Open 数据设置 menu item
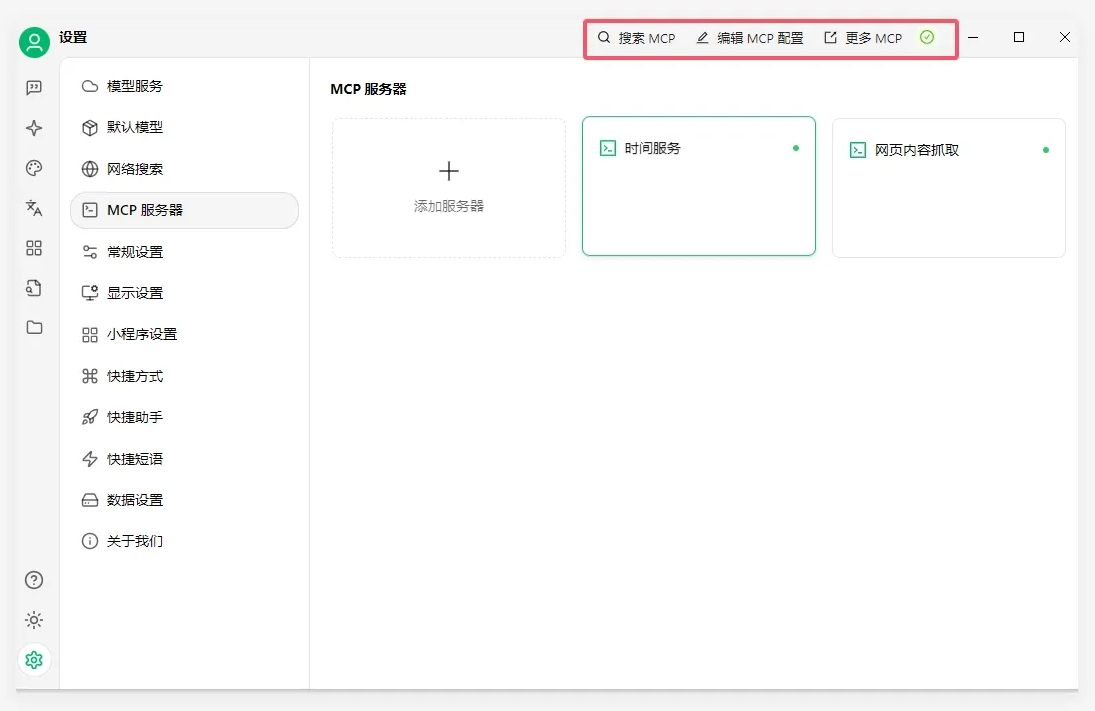The image size is (1095, 711). click(135, 500)
